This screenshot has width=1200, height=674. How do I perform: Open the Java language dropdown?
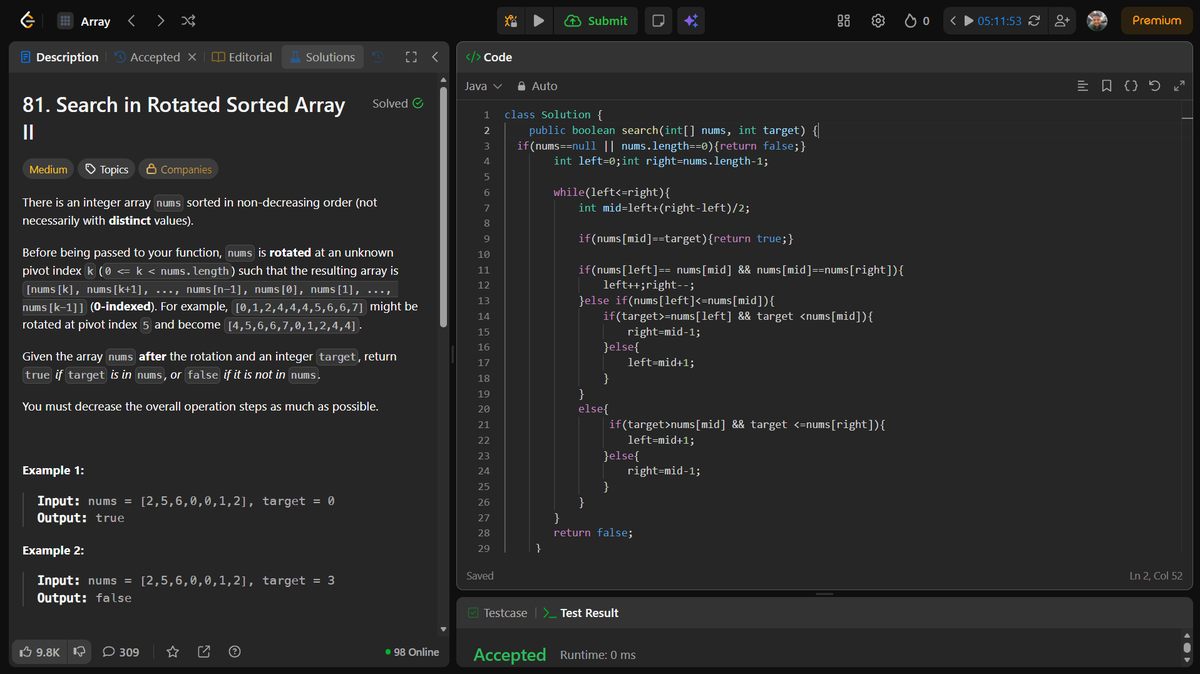point(484,86)
